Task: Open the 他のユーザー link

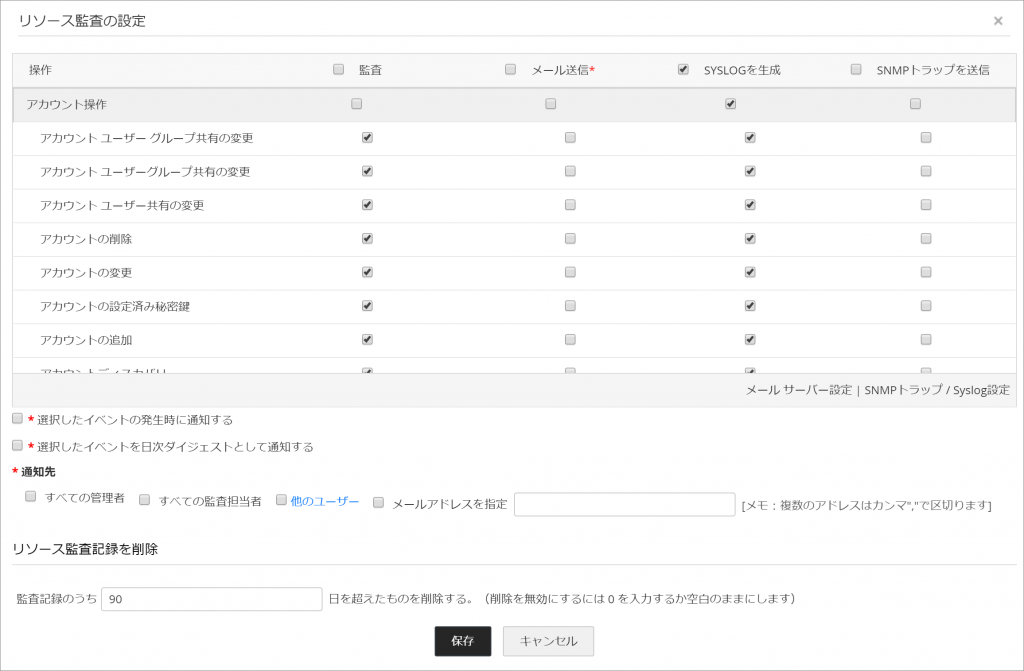Action: [325, 501]
